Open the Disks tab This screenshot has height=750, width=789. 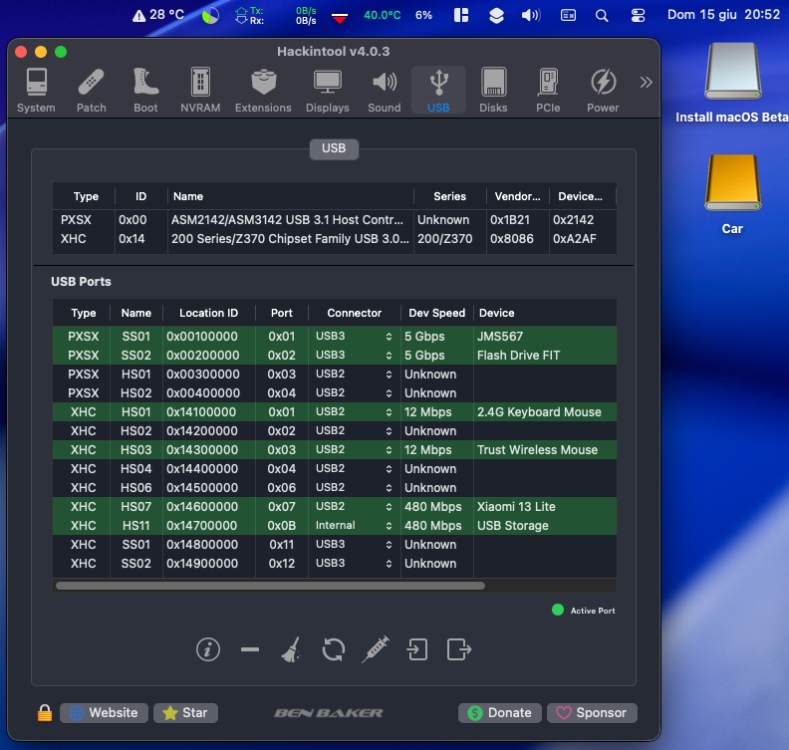(x=493, y=91)
